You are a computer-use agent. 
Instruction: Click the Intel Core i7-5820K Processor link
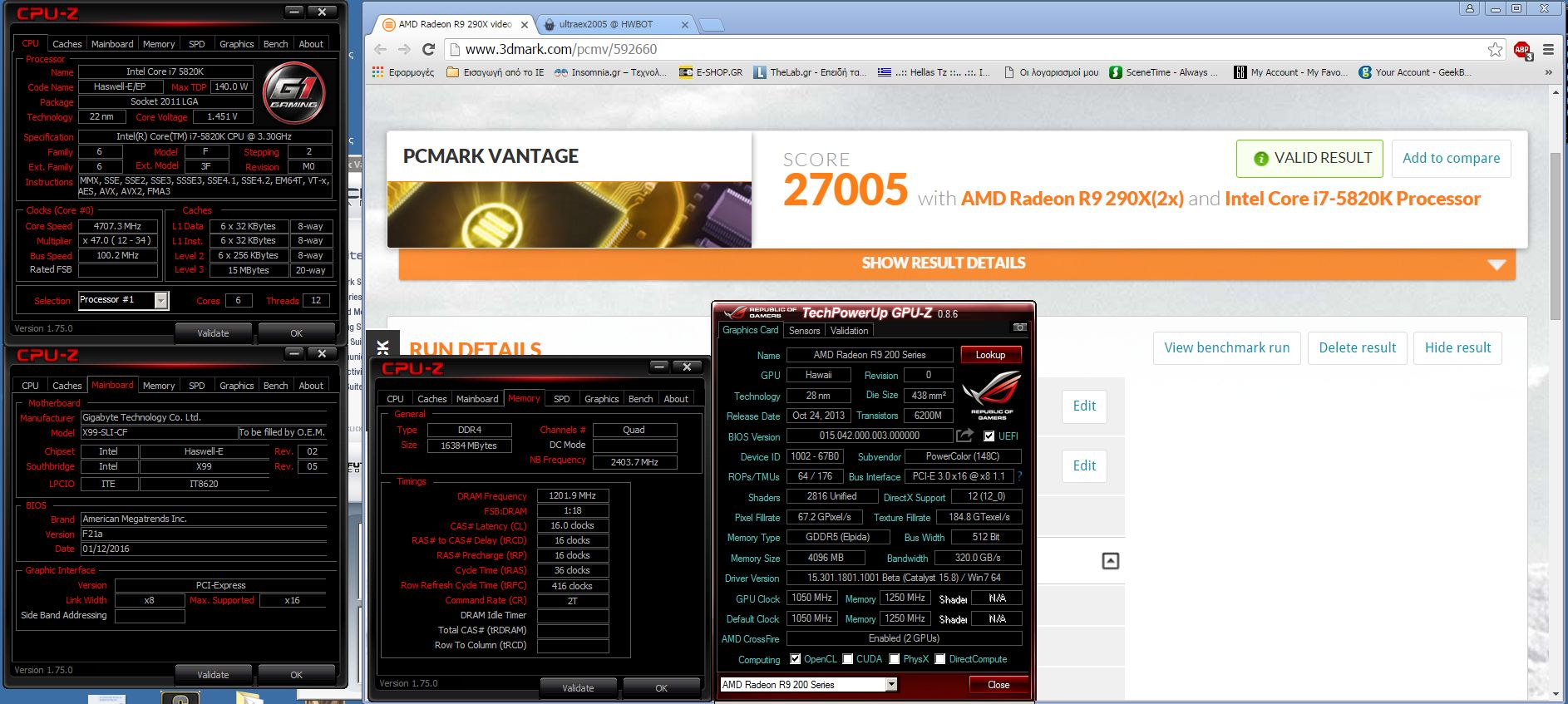click(x=1353, y=199)
